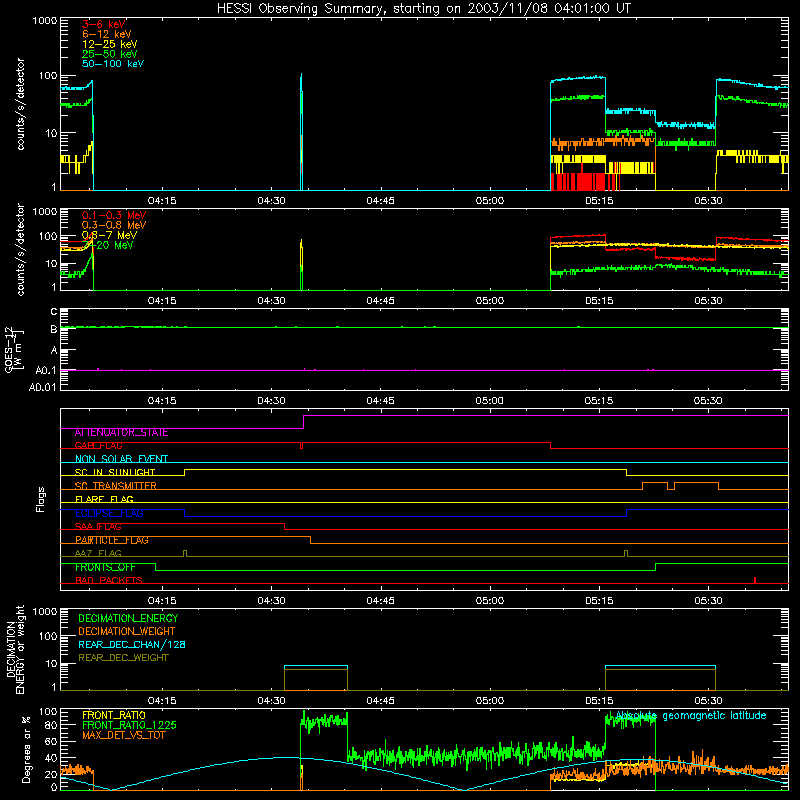
Task: Select the orange 6-12 keV legend entry
Action: coord(107,34)
